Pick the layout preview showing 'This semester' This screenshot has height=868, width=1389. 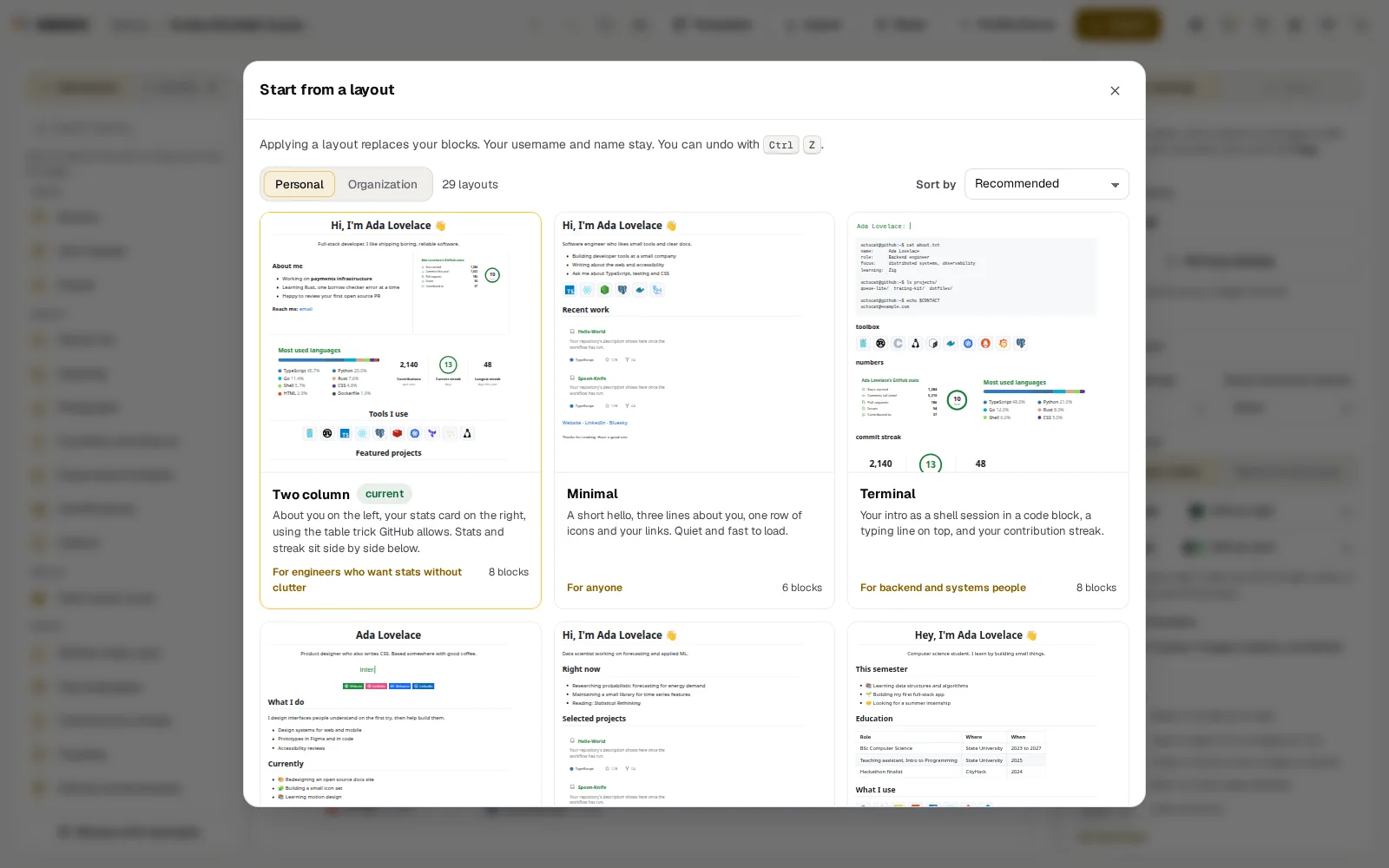(988, 714)
